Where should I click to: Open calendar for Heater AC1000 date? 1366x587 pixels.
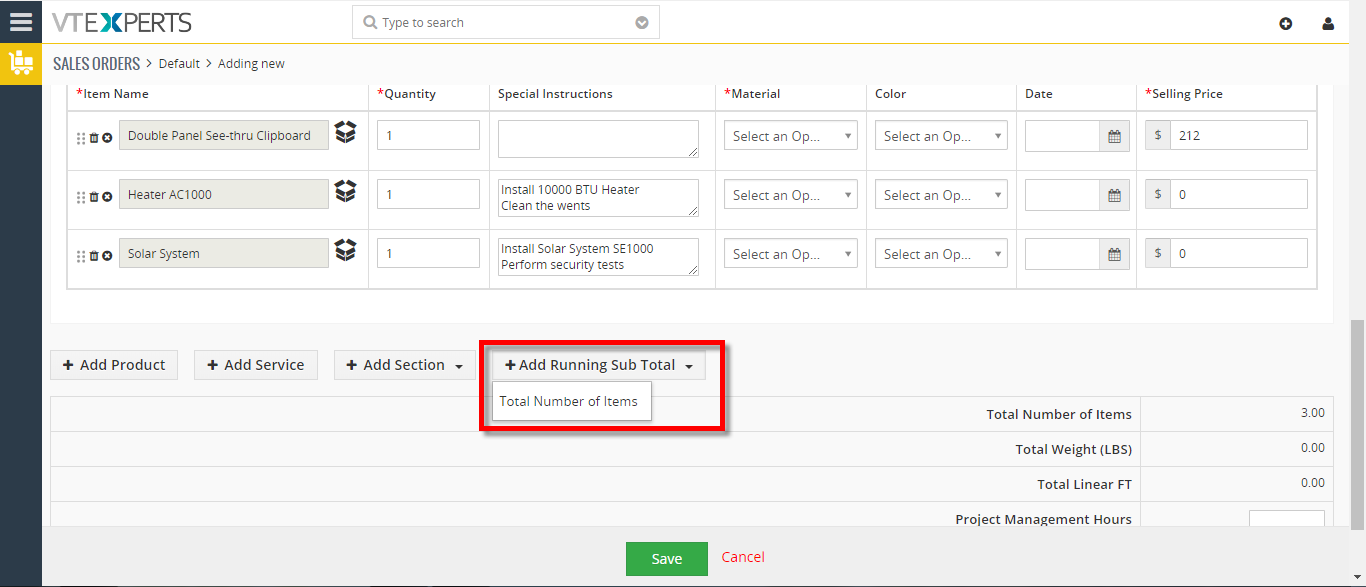point(1114,195)
